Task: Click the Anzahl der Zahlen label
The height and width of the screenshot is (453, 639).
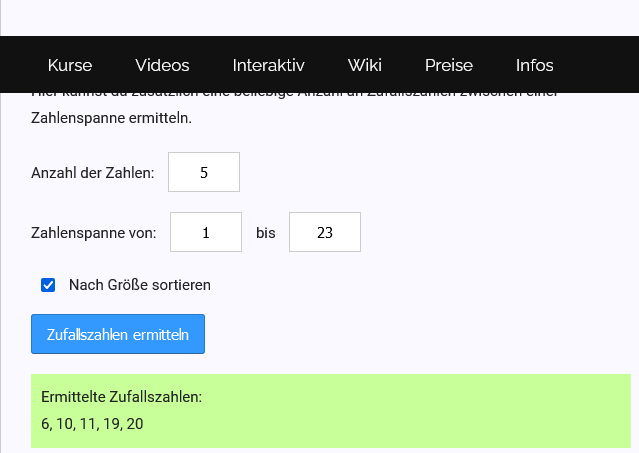Action: click(93, 173)
